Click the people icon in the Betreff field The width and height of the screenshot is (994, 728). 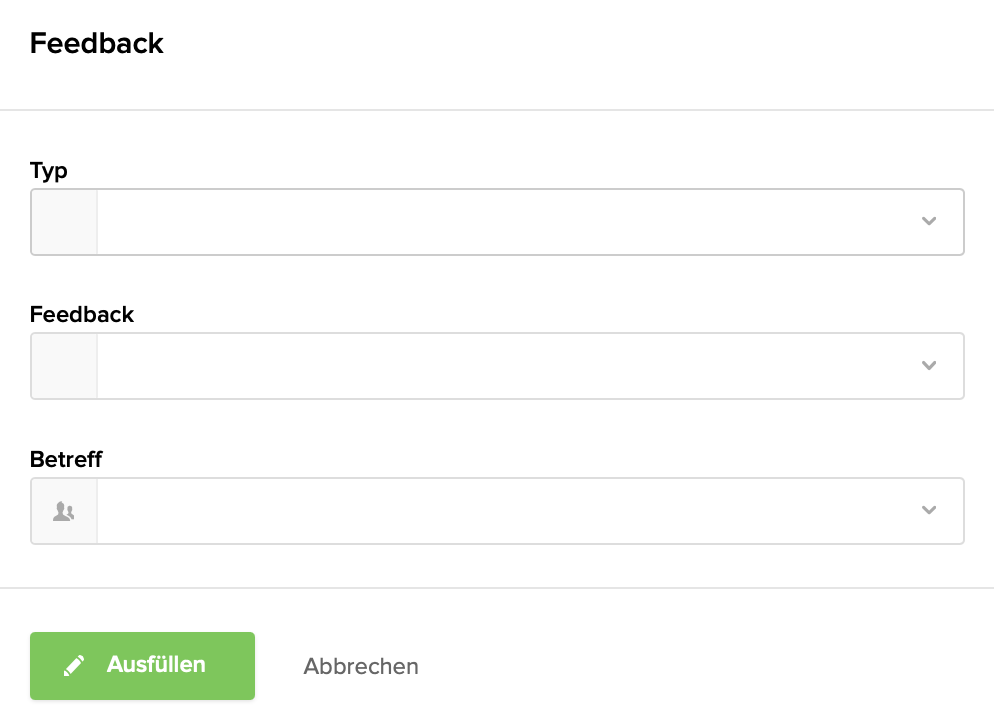click(64, 511)
